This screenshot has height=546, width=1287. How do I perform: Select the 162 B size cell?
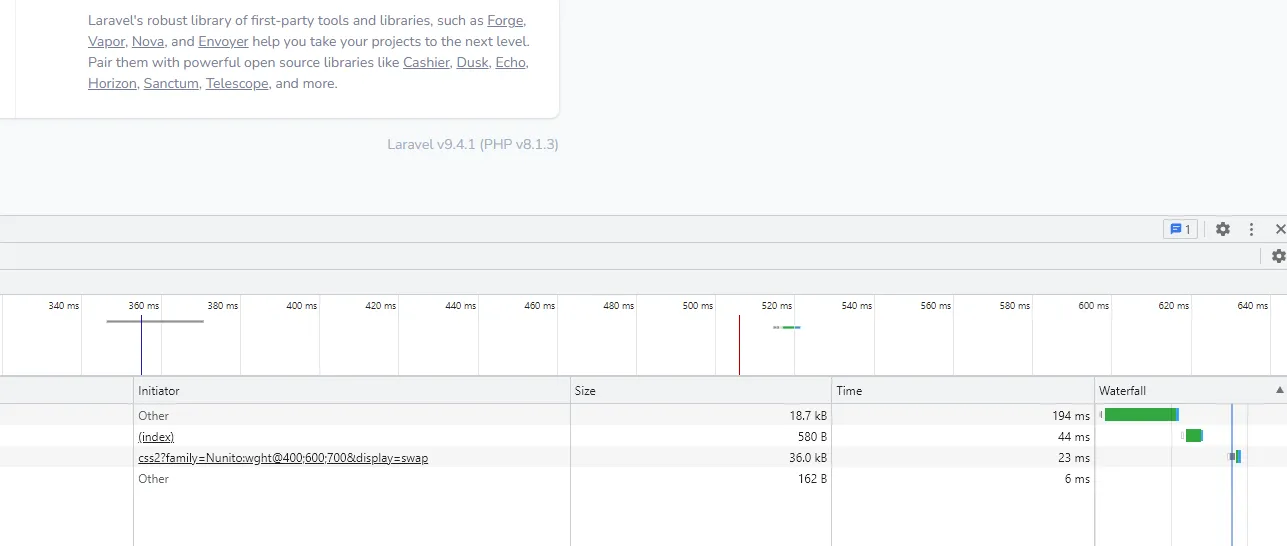point(701,478)
